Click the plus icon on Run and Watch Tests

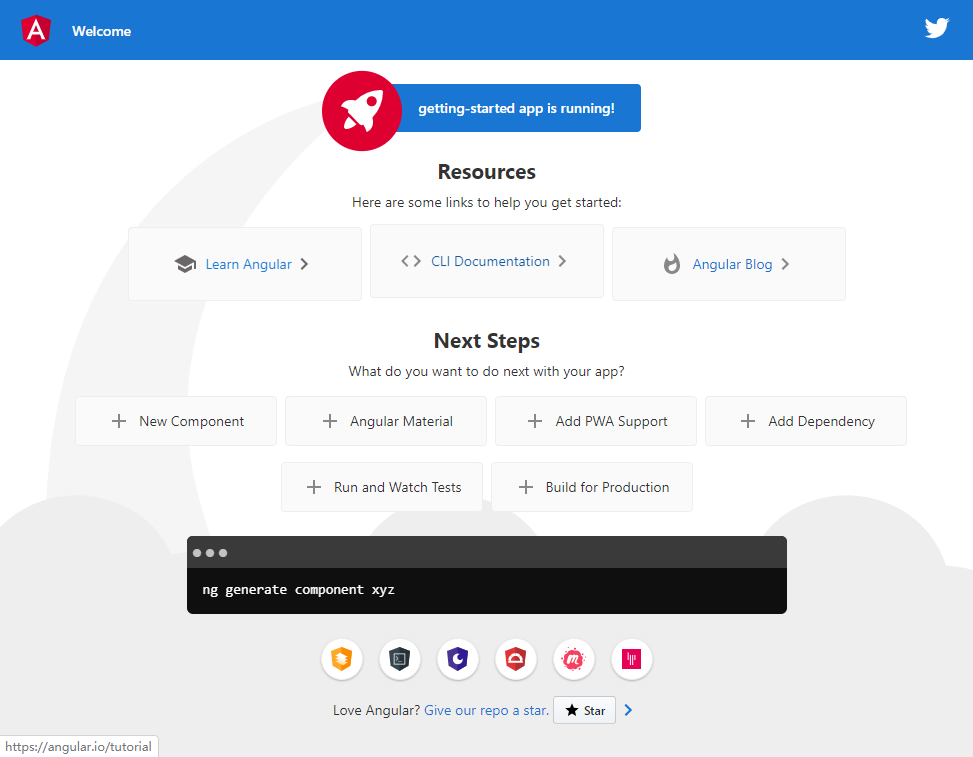click(314, 487)
